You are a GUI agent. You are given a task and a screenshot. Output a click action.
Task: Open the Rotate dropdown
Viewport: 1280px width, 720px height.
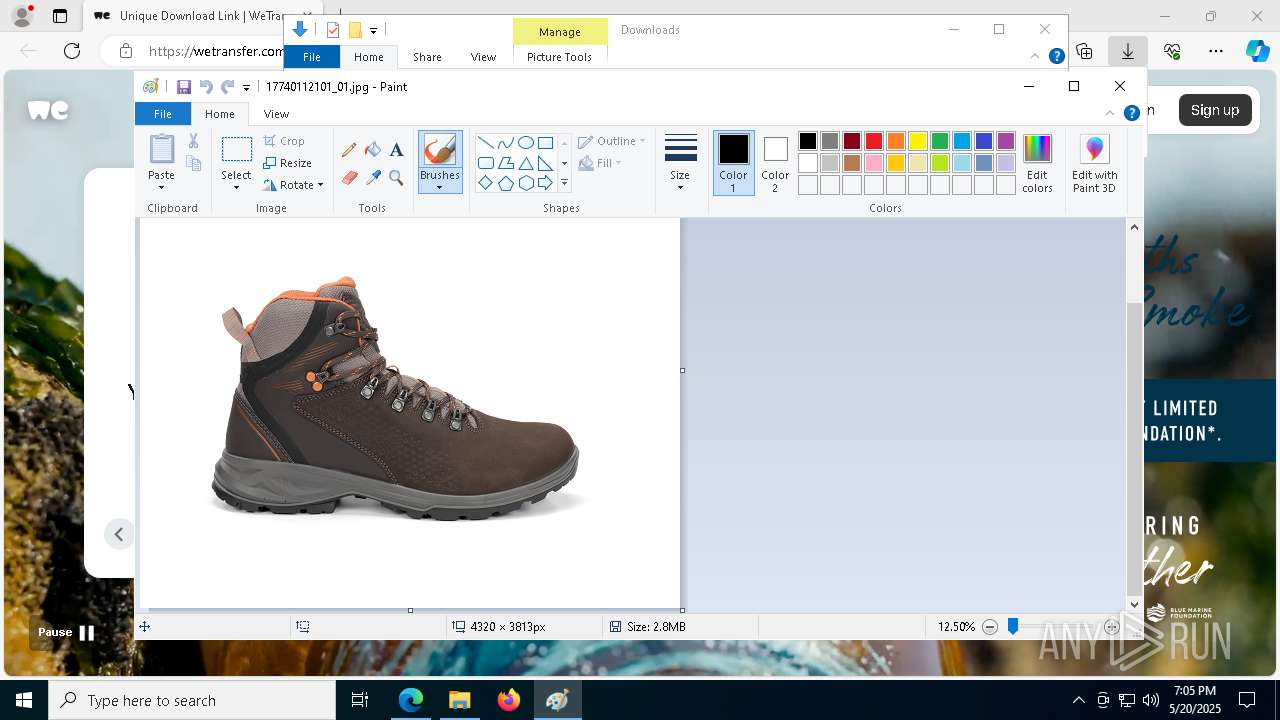coord(294,185)
